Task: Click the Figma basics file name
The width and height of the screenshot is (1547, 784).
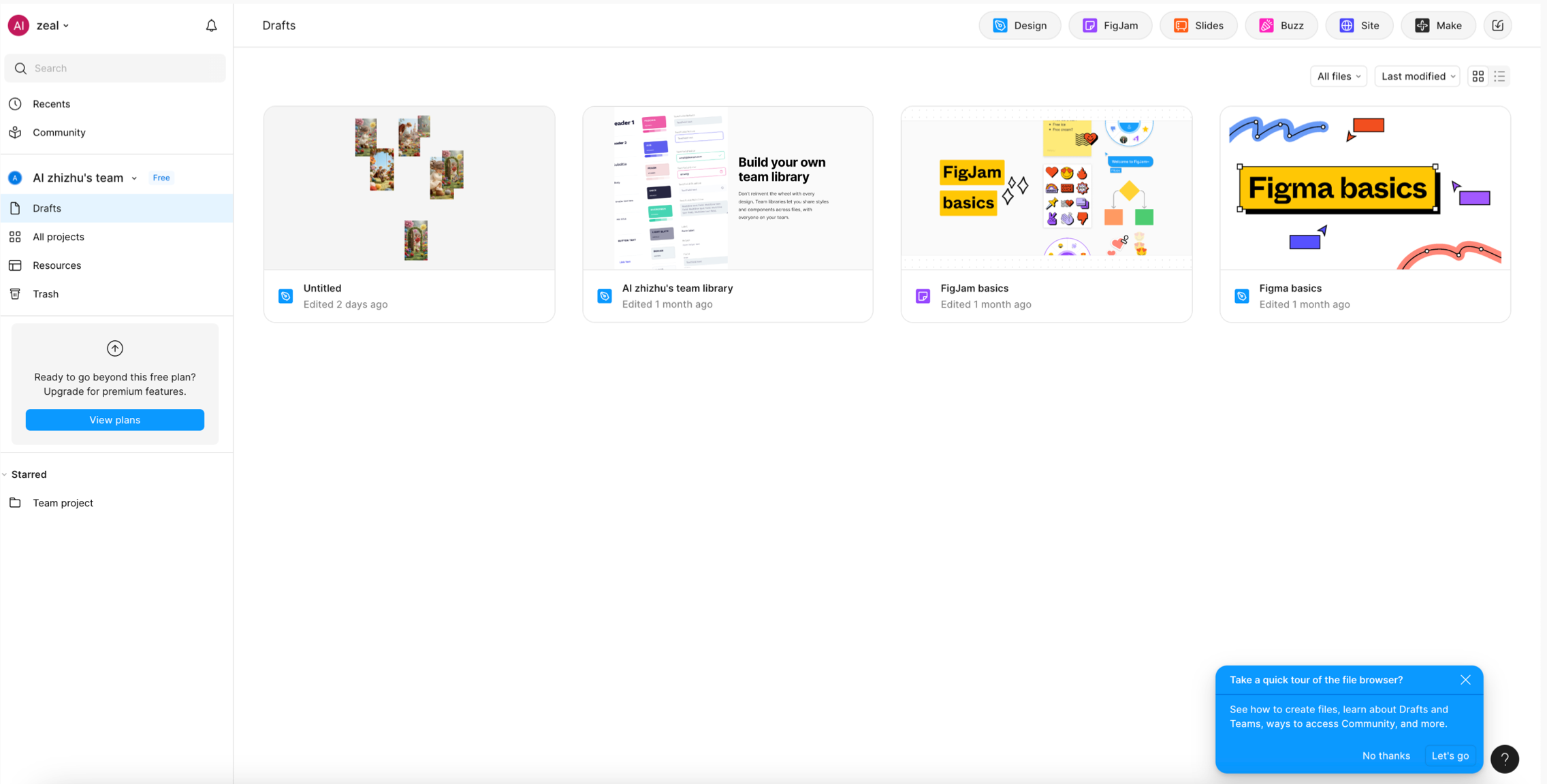Action: [x=1290, y=289]
